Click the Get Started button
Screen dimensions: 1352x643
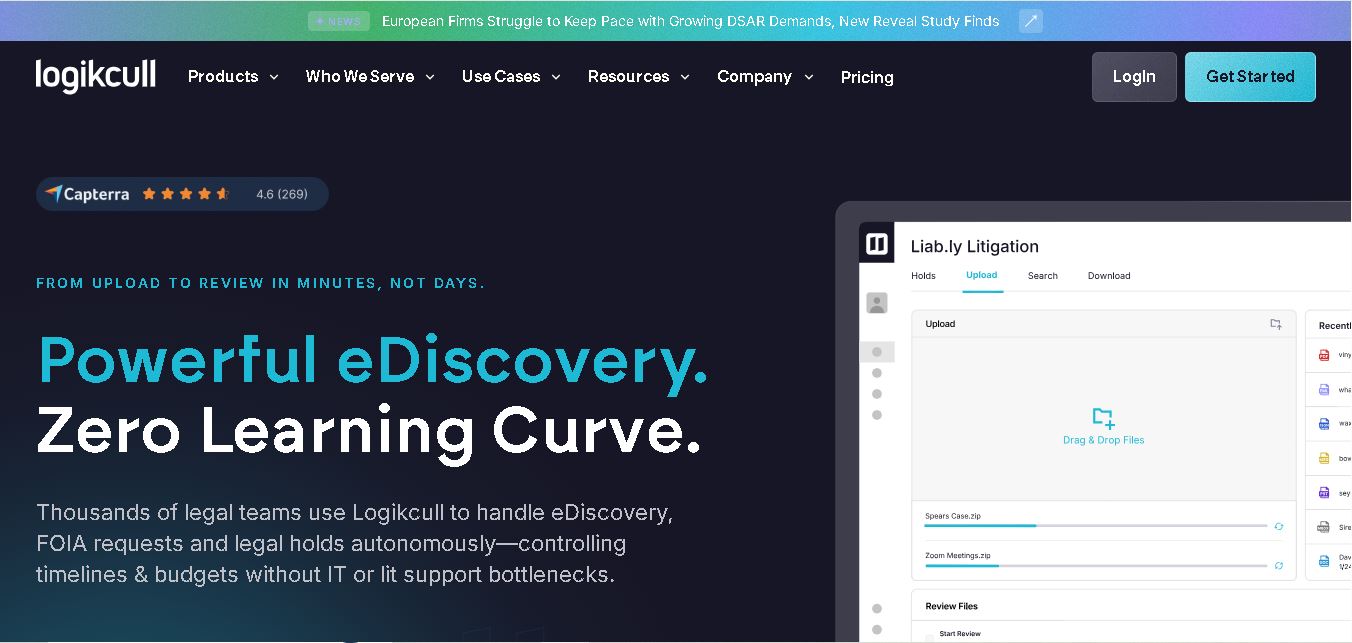(x=1250, y=77)
